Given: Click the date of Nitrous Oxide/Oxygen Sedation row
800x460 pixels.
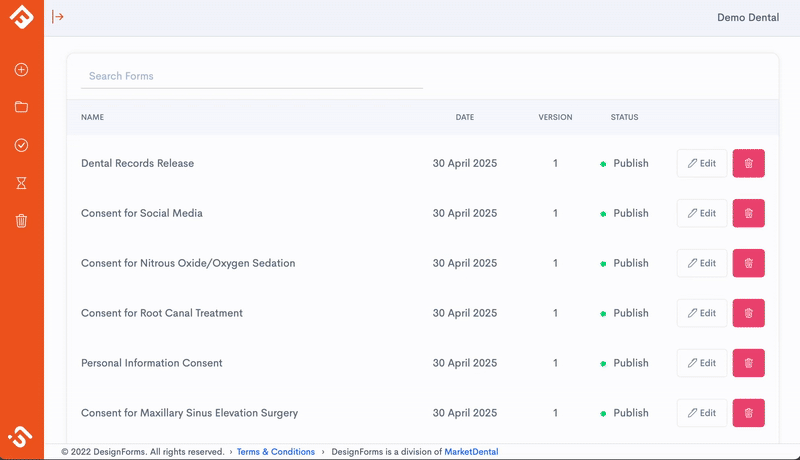Looking at the screenshot, I should (465, 263).
